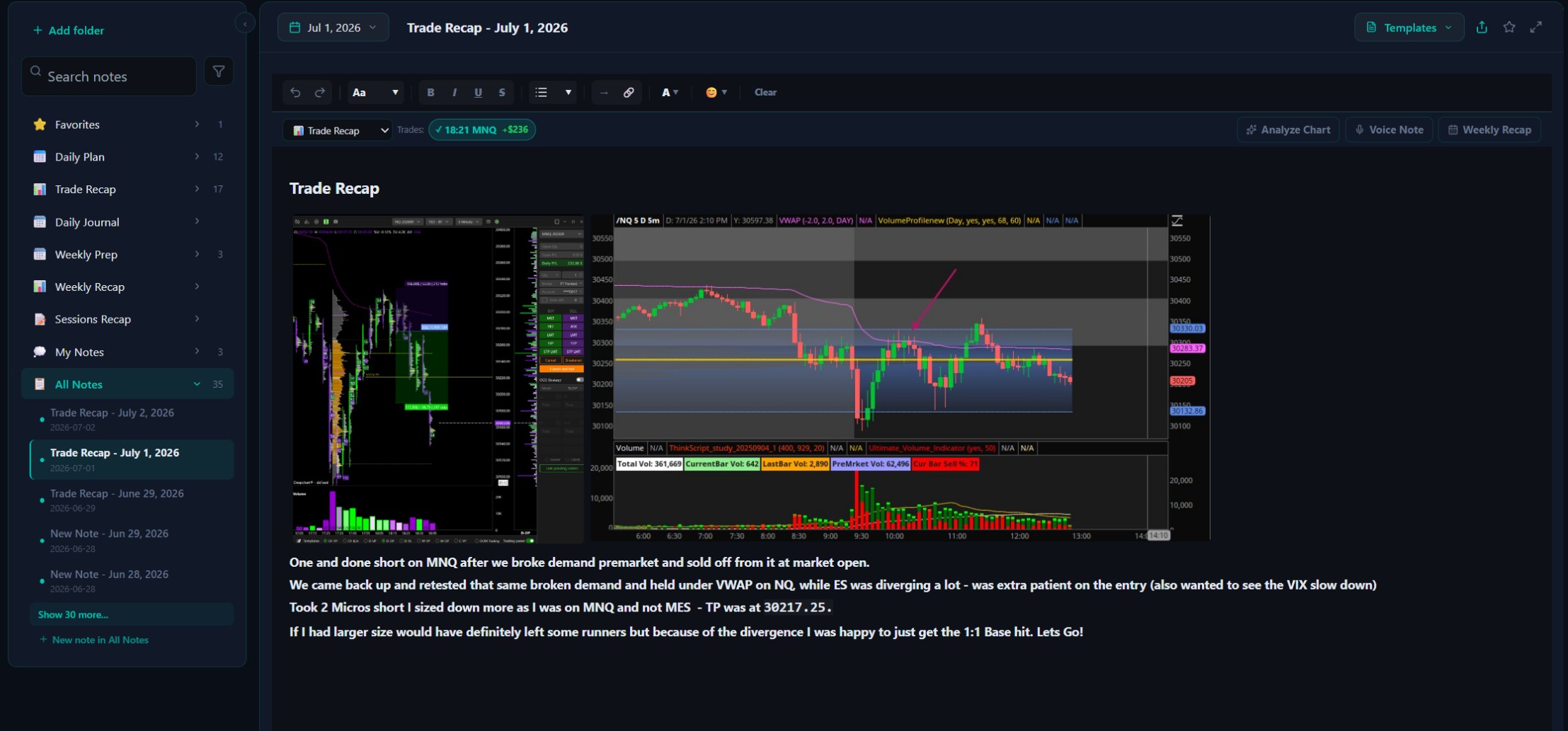Expand Sessions Recap with its chevron
Screen dimensions: 1568x731
coord(197,319)
